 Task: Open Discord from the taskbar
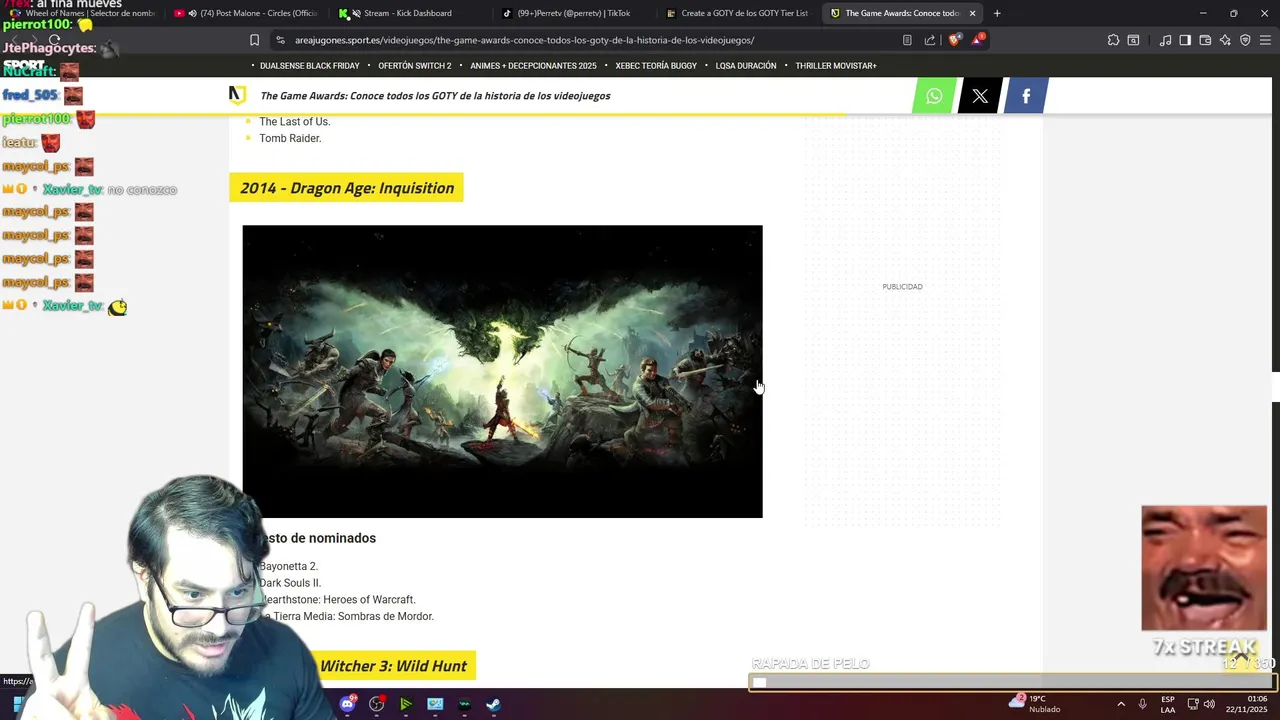(x=347, y=704)
